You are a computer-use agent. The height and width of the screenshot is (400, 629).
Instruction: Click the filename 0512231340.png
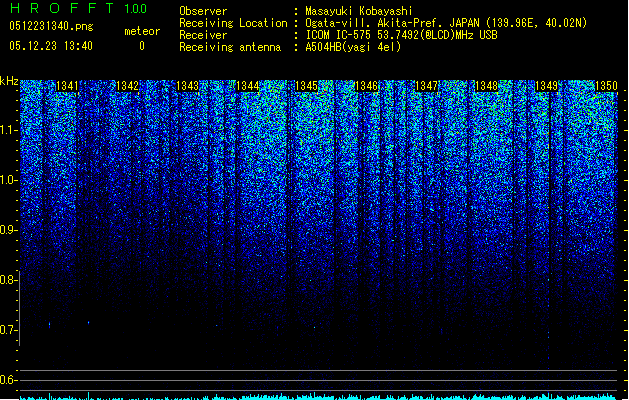tap(51, 26)
